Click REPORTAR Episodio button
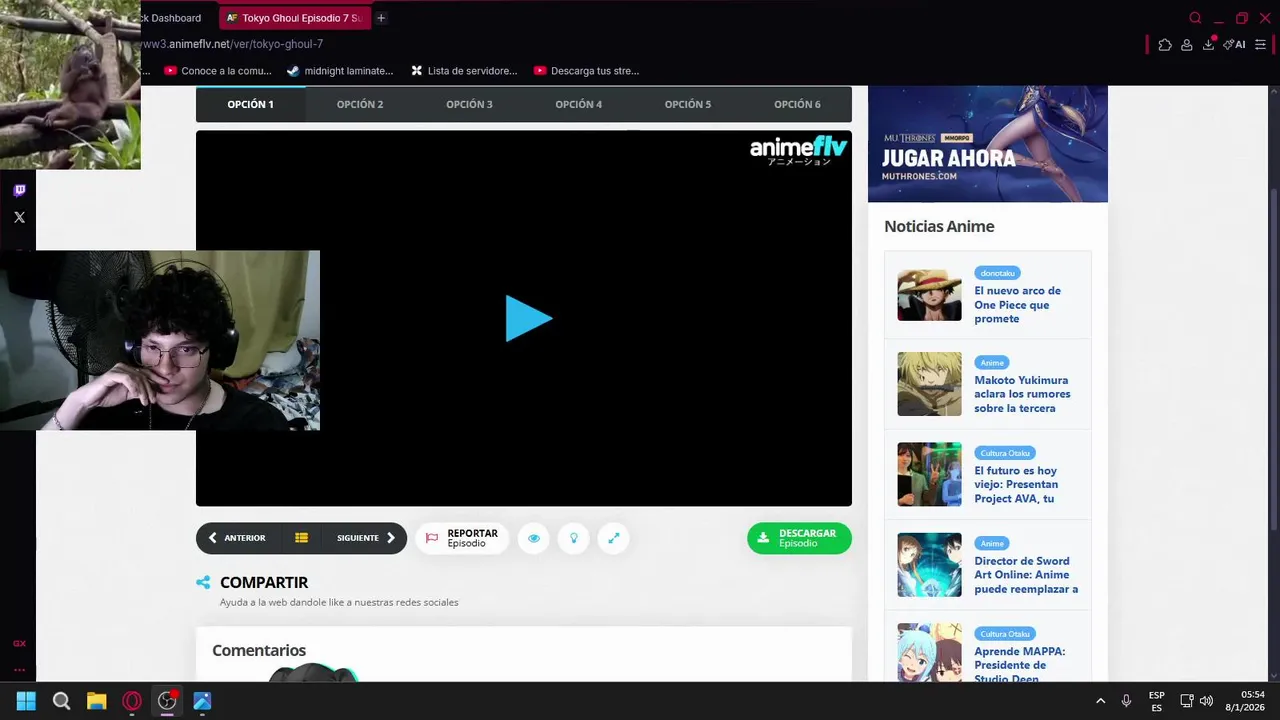Screen dimensions: 1280x720 tap(462, 538)
